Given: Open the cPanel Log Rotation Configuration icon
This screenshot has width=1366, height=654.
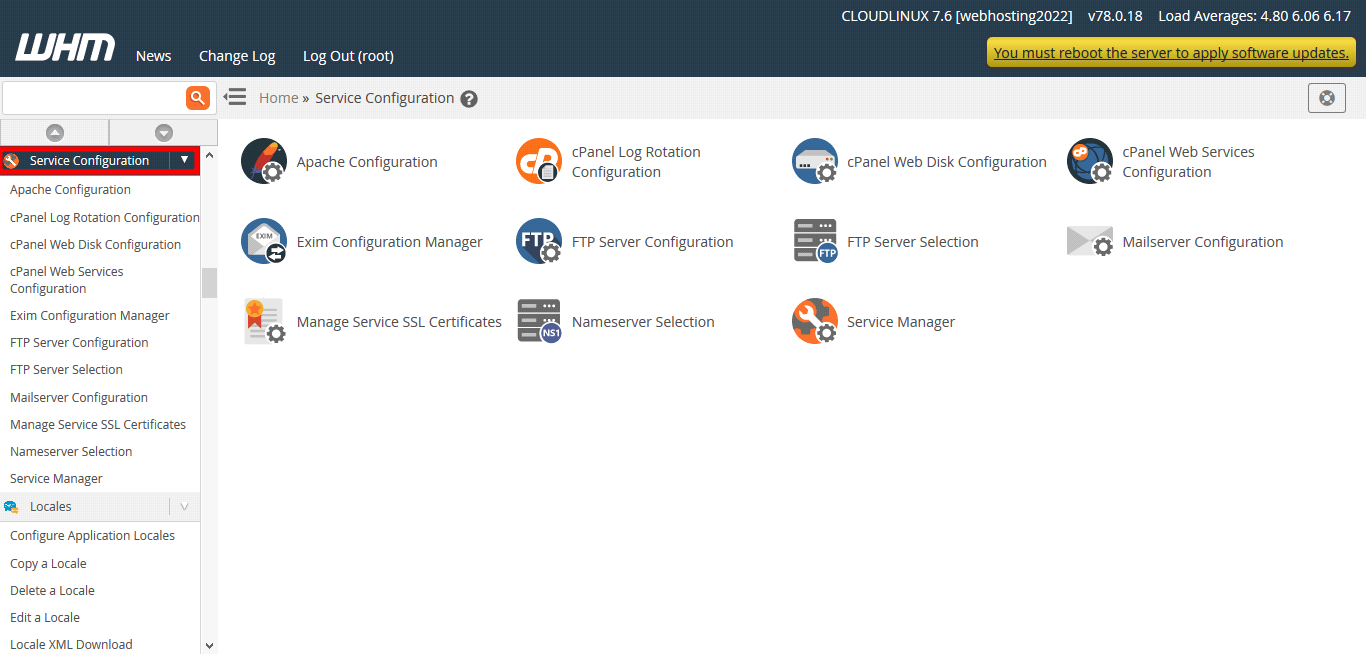Looking at the screenshot, I should pyautogui.click(x=539, y=162).
